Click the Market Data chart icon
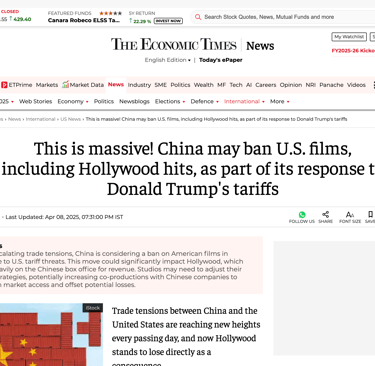This screenshot has height=366, width=375. [65, 84]
